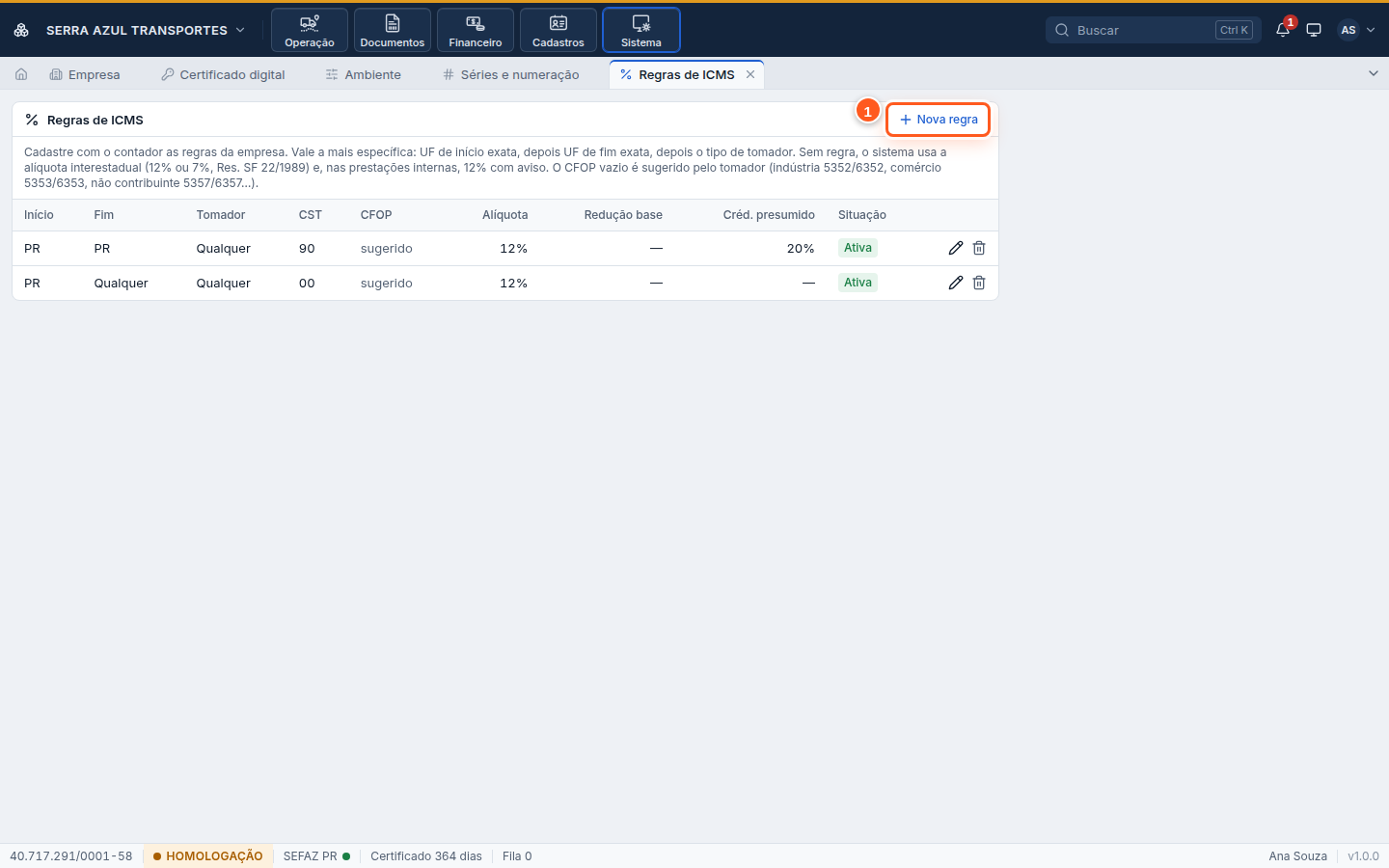Click Fila 0 in the status bar

[517, 856]
